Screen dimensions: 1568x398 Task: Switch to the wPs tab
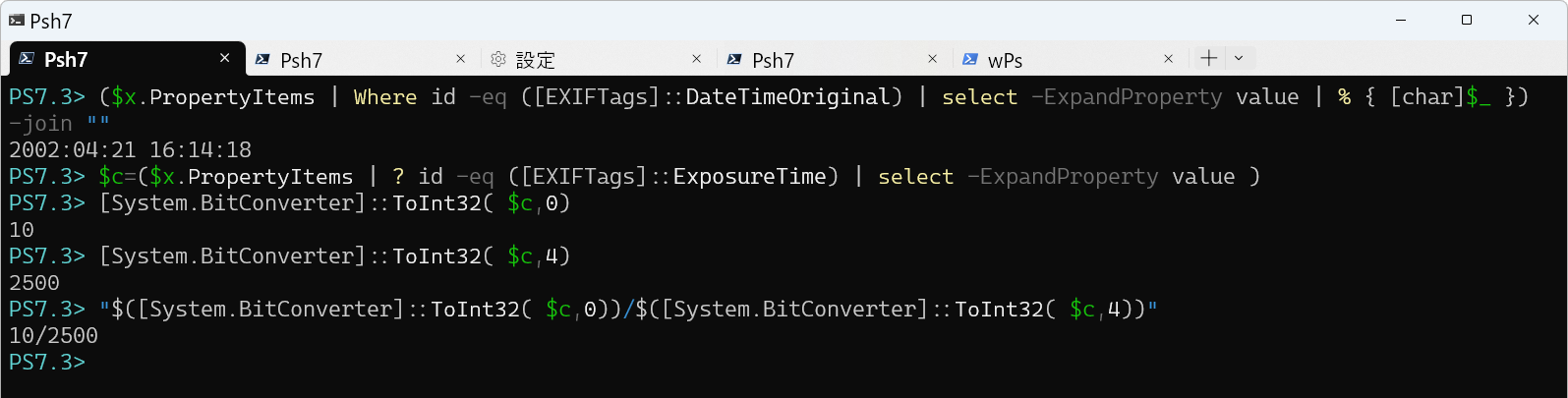coord(1005,60)
